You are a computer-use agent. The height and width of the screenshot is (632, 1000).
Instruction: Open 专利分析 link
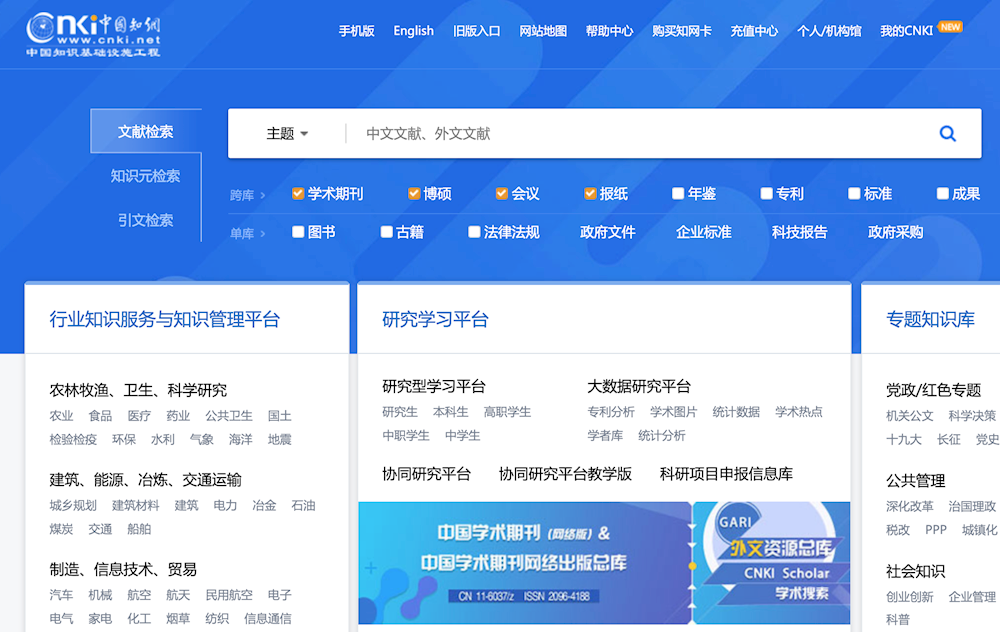pos(611,412)
